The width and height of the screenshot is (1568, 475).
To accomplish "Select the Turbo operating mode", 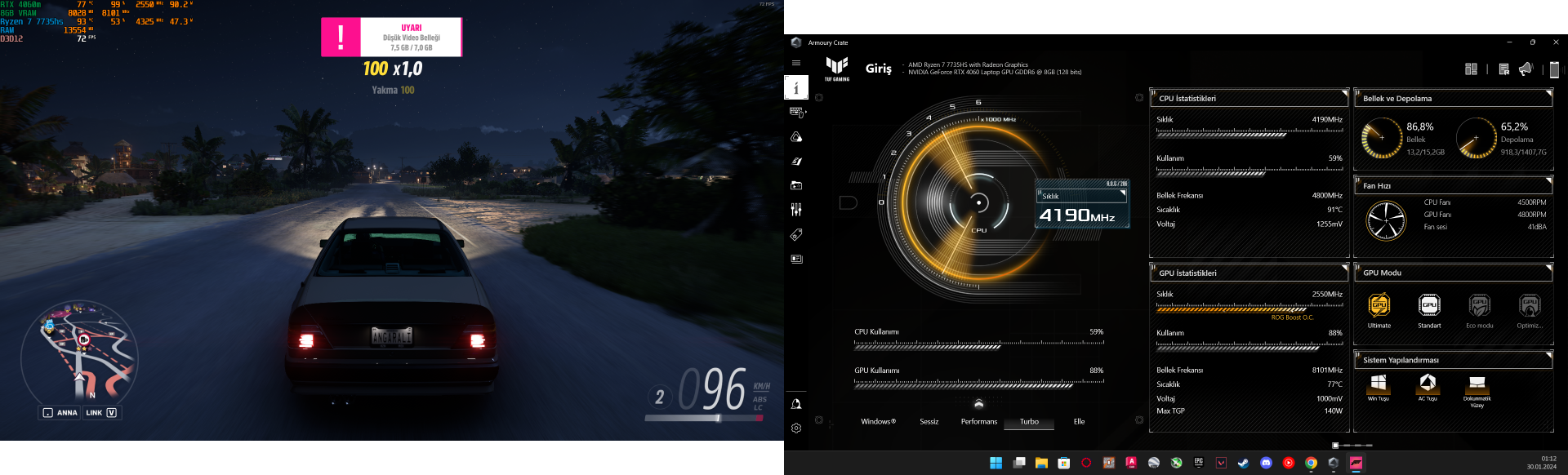I will [x=1029, y=422].
